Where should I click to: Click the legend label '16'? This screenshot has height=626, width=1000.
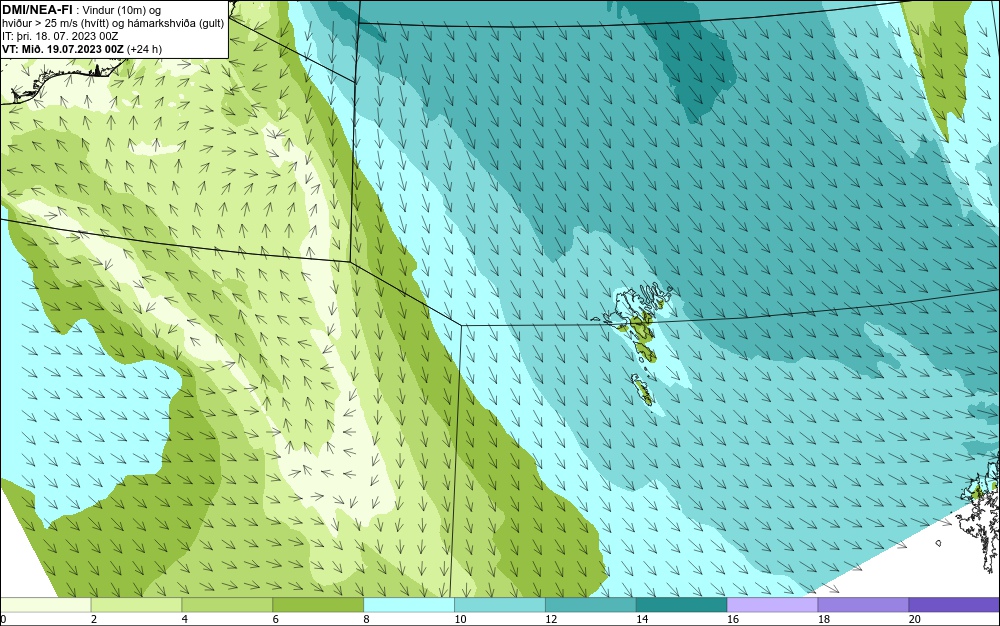click(733, 619)
